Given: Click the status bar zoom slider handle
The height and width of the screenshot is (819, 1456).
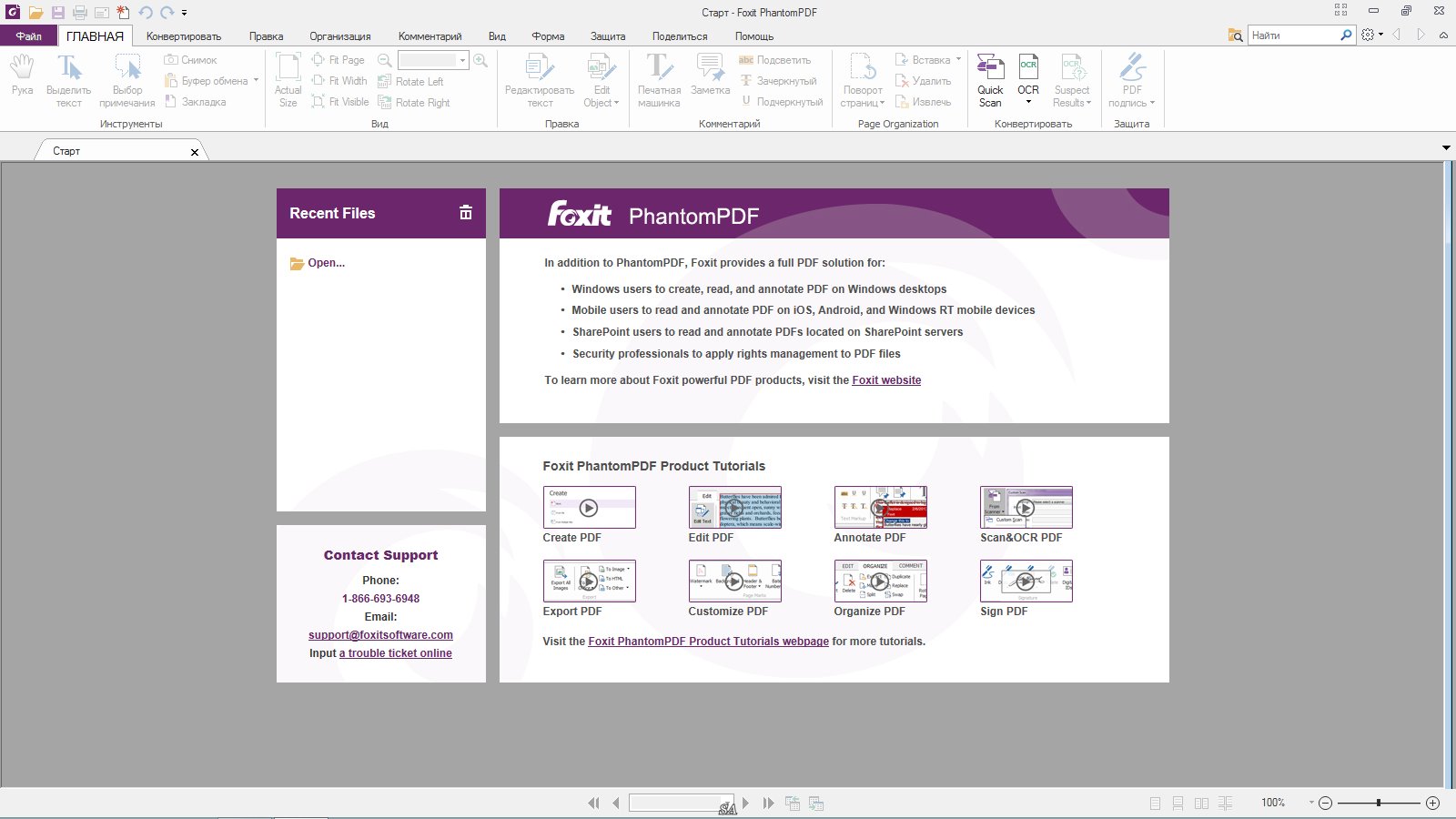Looking at the screenshot, I should point(1379,803).
